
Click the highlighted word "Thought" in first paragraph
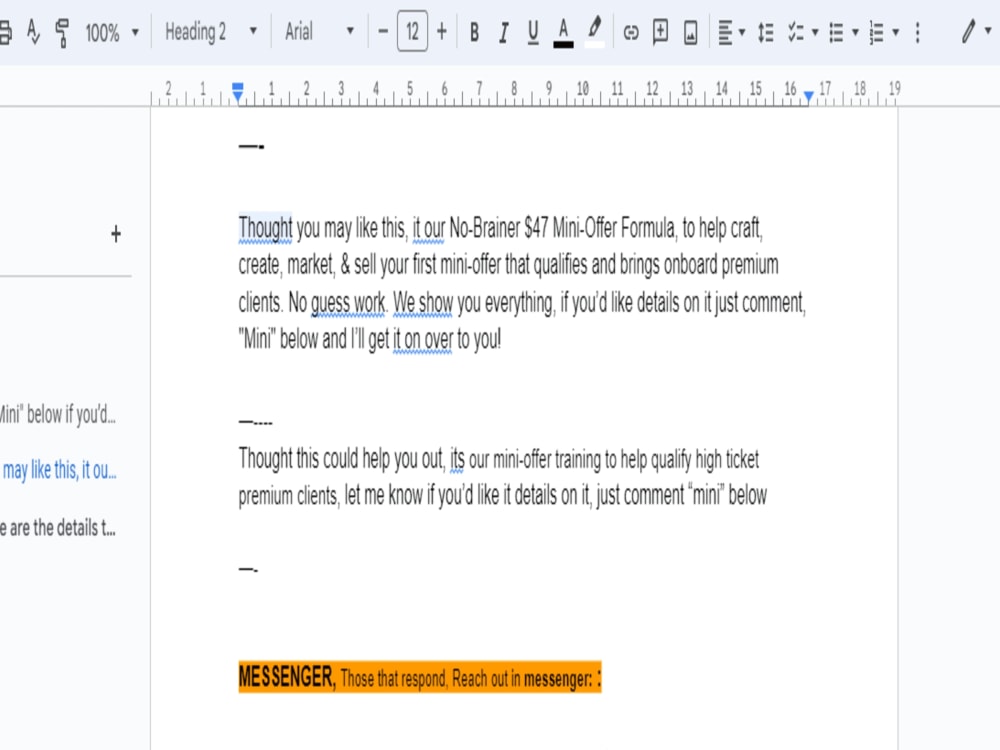click(x=265, y=228)
